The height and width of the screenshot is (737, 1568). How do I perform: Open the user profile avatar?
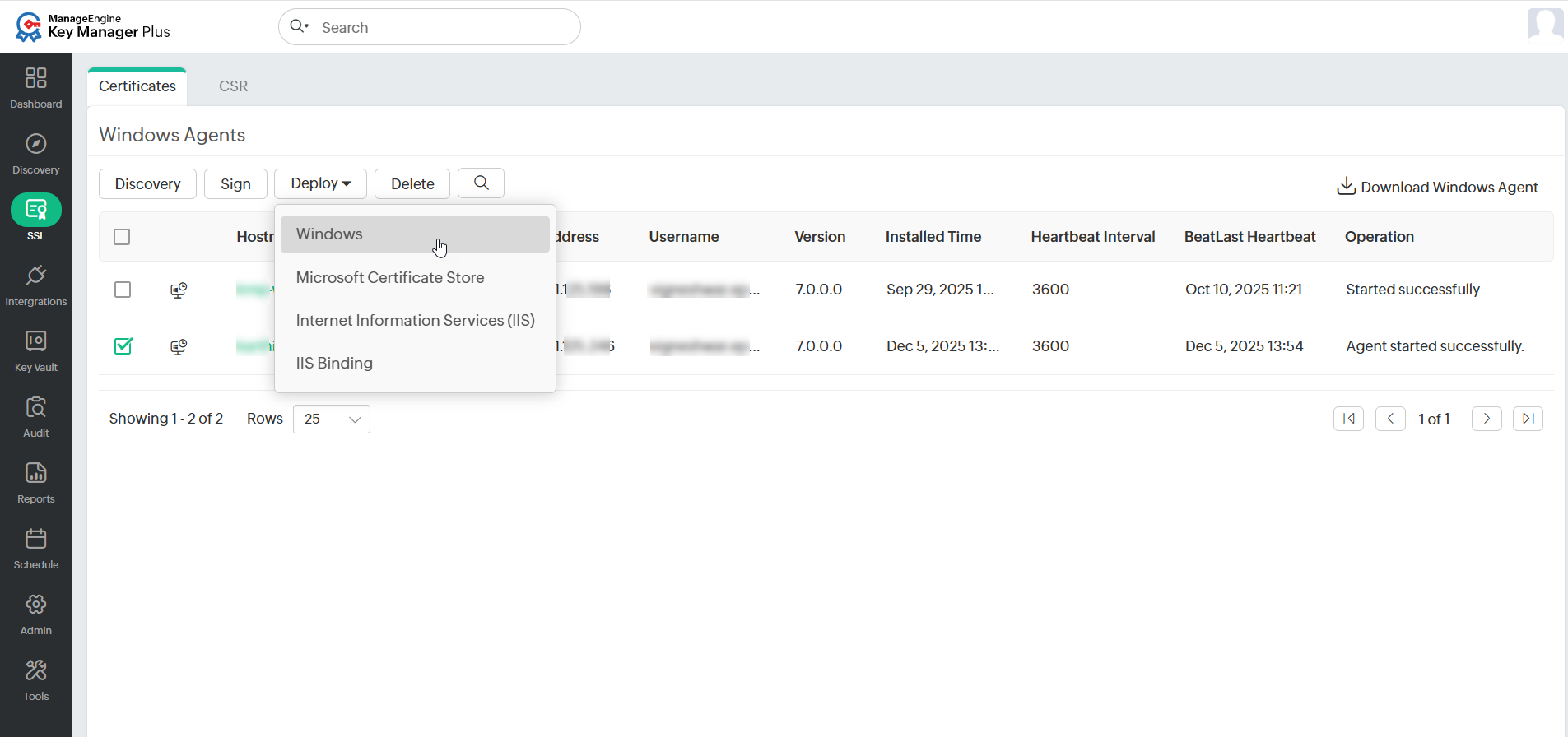pyautogui.click(x=1545, y=25)
